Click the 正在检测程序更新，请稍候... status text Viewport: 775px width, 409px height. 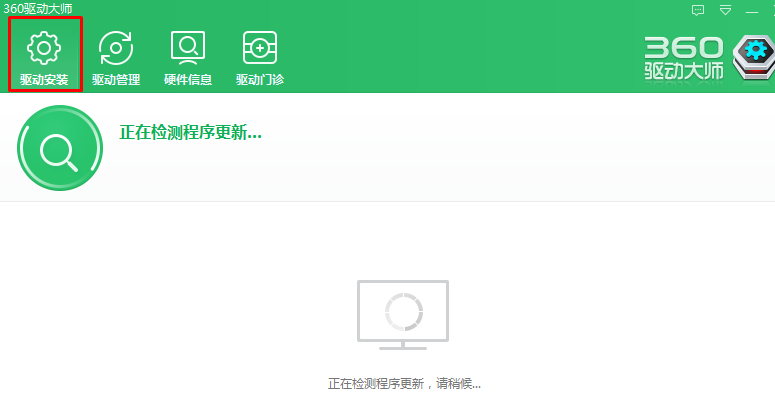coord(404,384)
